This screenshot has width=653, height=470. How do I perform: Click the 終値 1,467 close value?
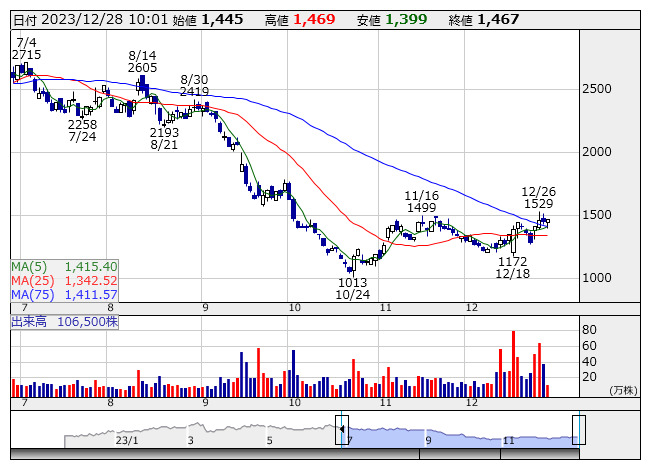pyautogui.click(x=484, y=20)
